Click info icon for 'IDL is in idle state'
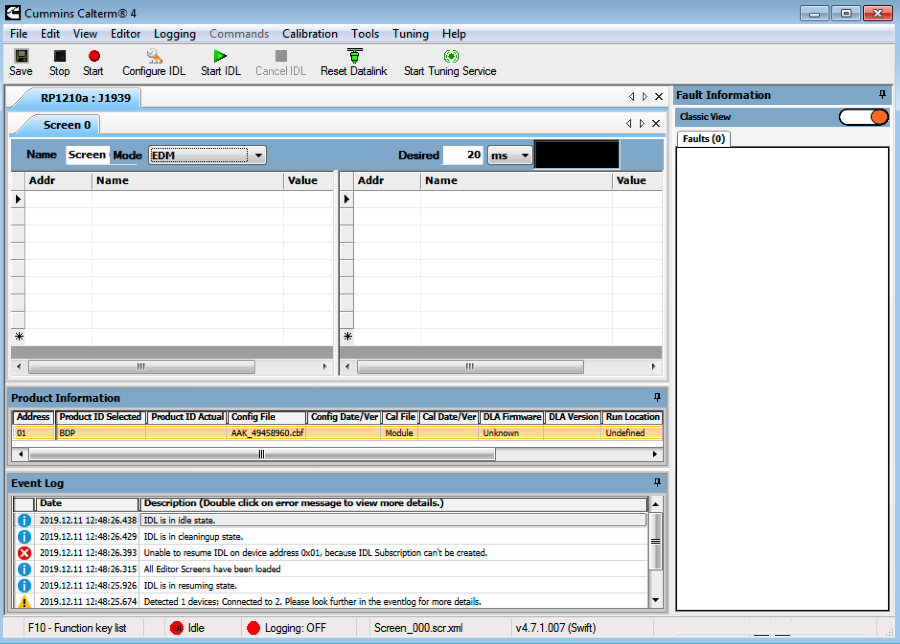This screenshot has width=900, height=644. pyautogui.click(x=24, y=520)
